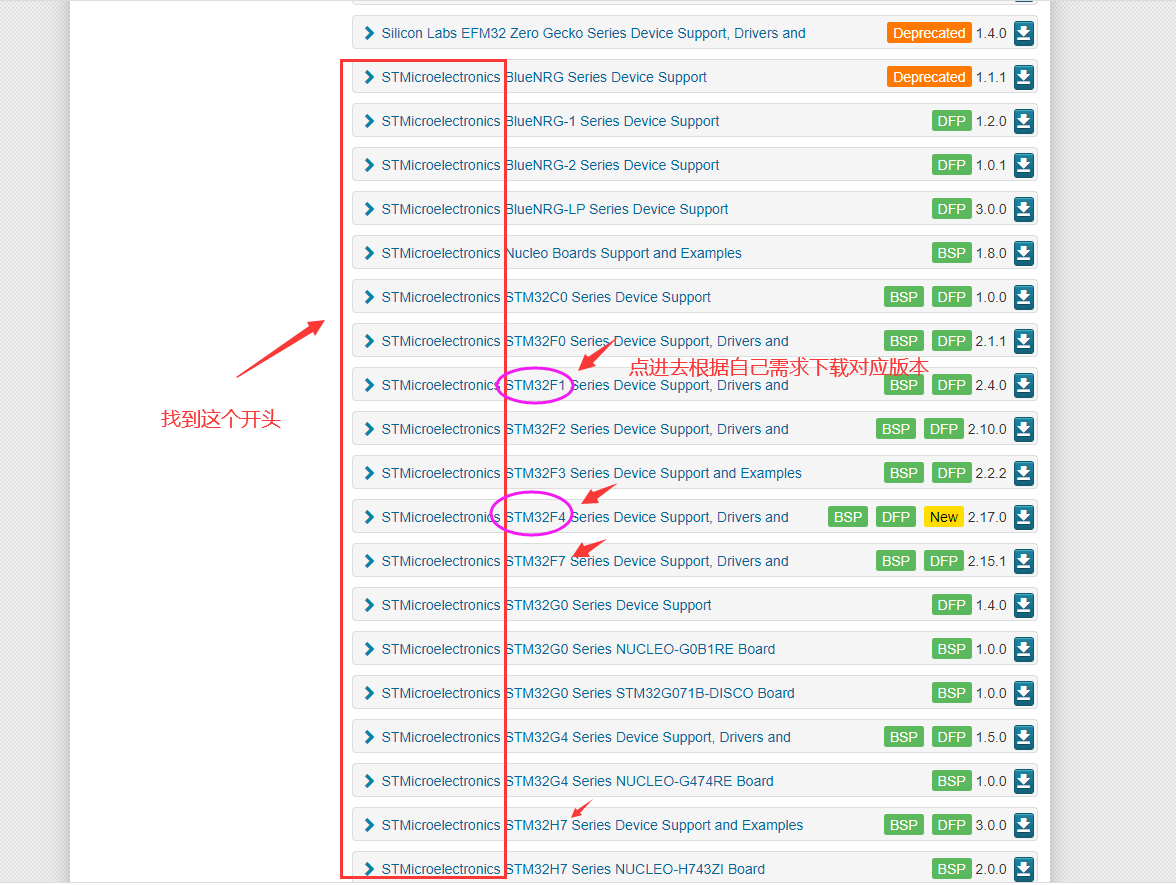This screenshot has width=1176, height=885.
Task: Click version 2.0.0 on NUCLEO-H743ZI row
Action: tap(991, 869)
